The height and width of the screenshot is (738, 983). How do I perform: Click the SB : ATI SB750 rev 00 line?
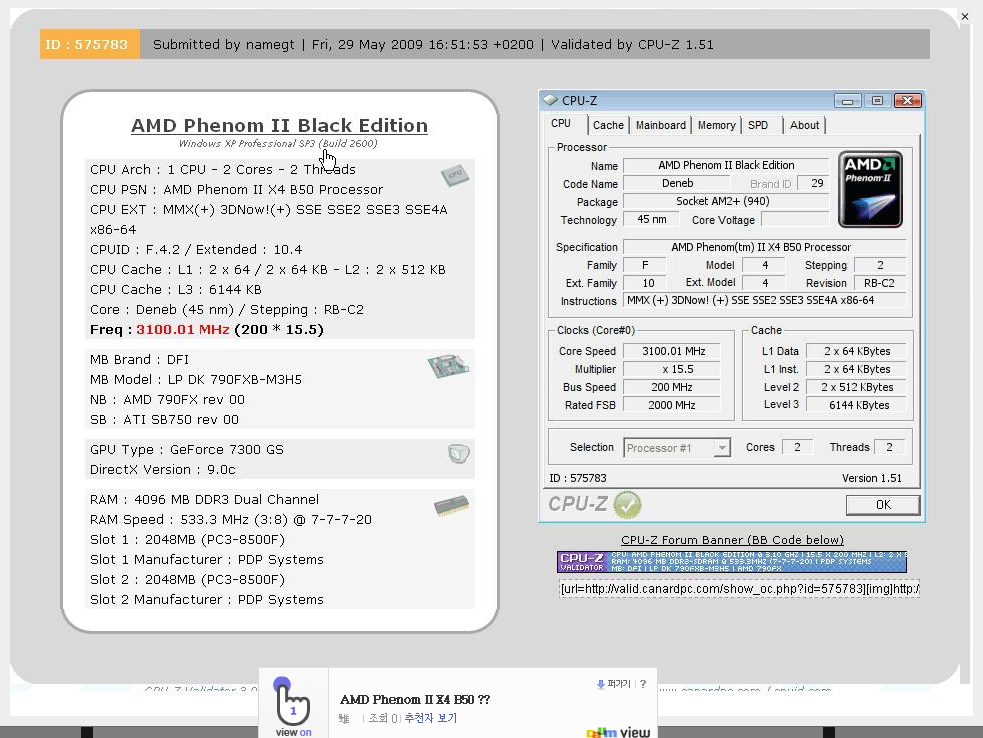pos(164,420)
